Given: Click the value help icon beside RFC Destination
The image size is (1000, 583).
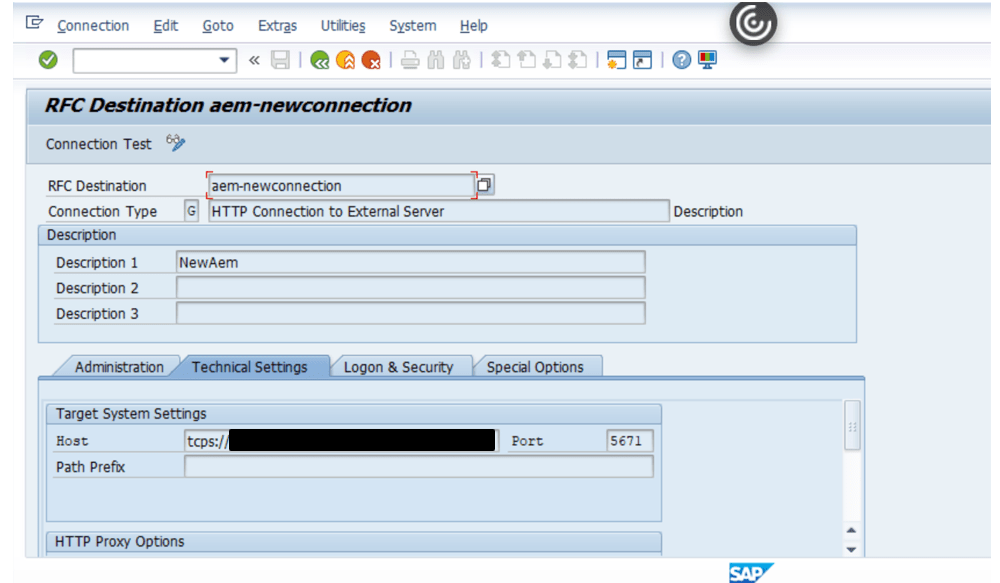Looking at the screenshot, I should click(484, 185).
